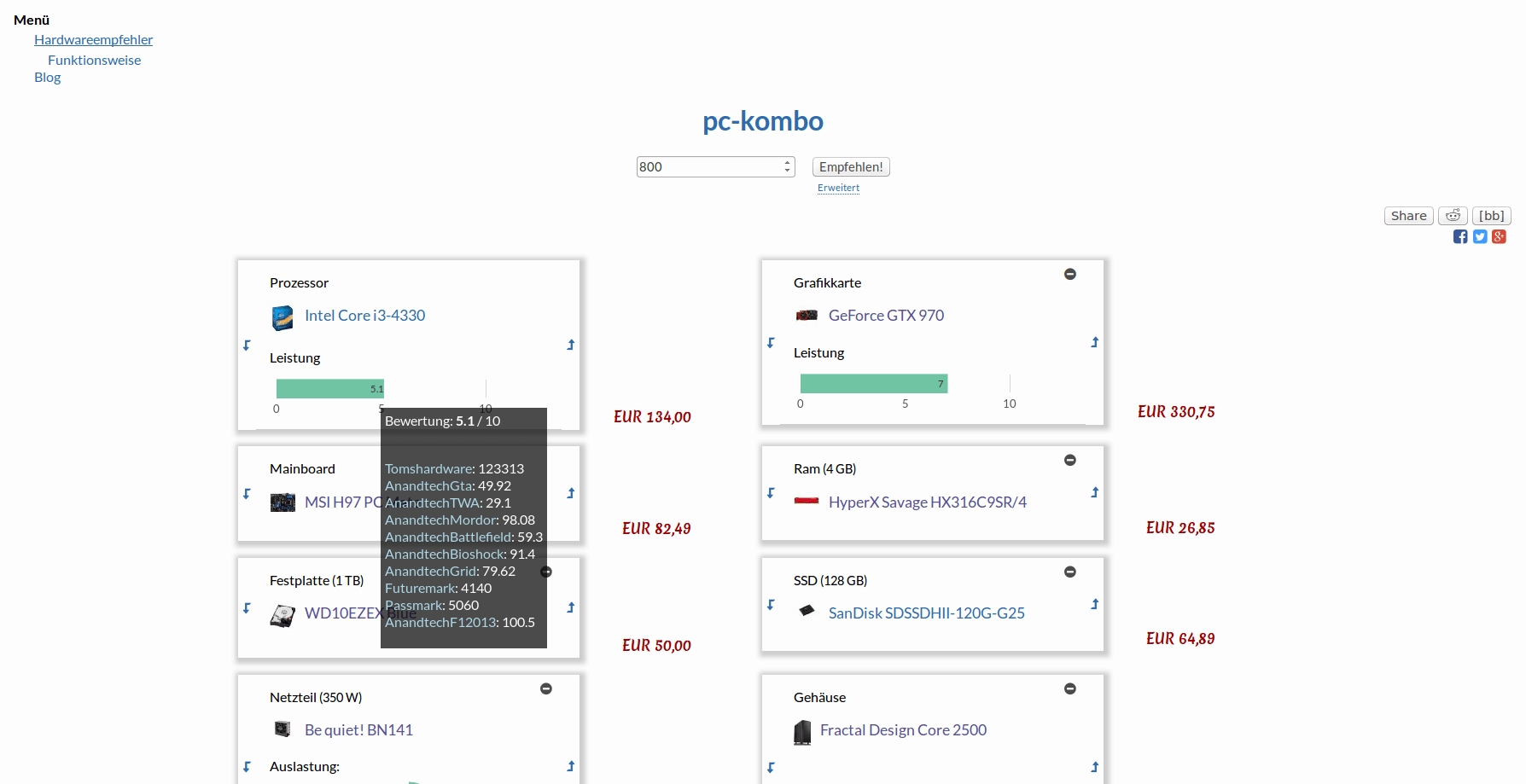Remove the Ram using its minus icon
This screenshot has width=1526, height=784.
pos(1070,460)
